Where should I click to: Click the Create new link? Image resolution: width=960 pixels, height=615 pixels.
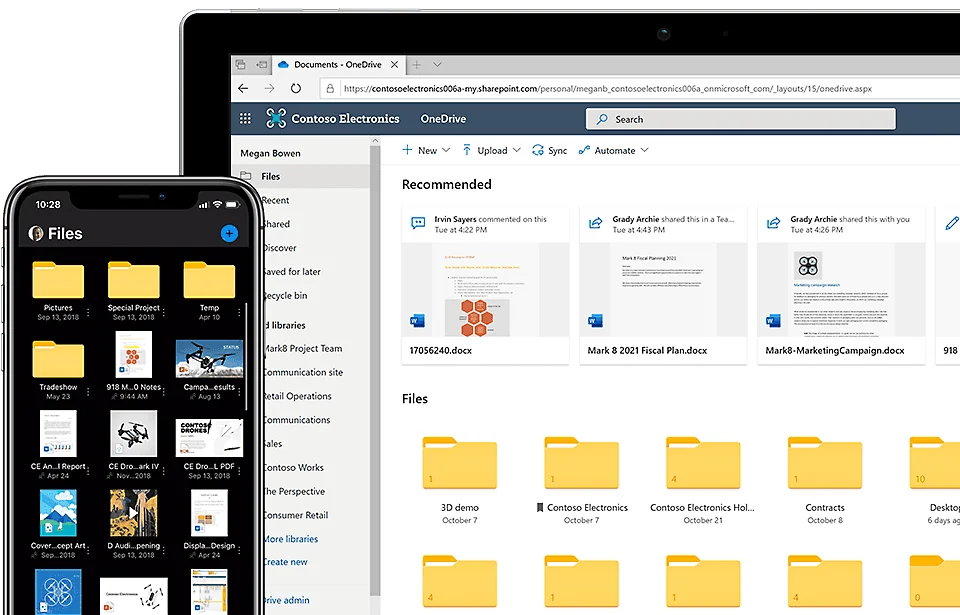point(286,562)
